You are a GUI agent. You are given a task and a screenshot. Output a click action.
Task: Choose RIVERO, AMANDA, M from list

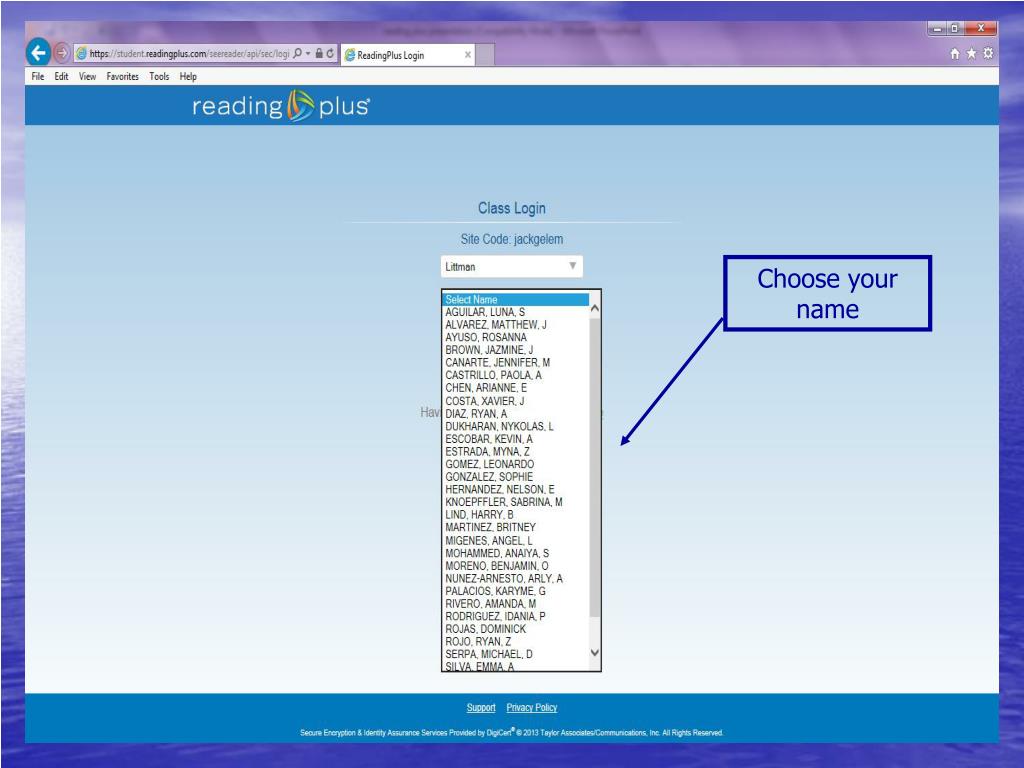click(x=515, y=604)
